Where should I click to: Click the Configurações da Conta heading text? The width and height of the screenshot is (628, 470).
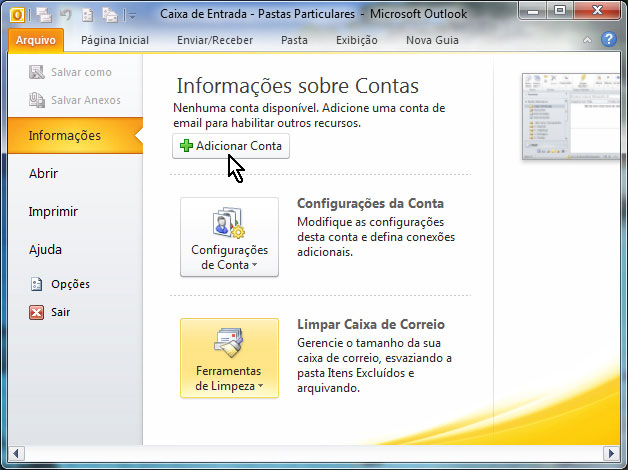click(370, 203)
